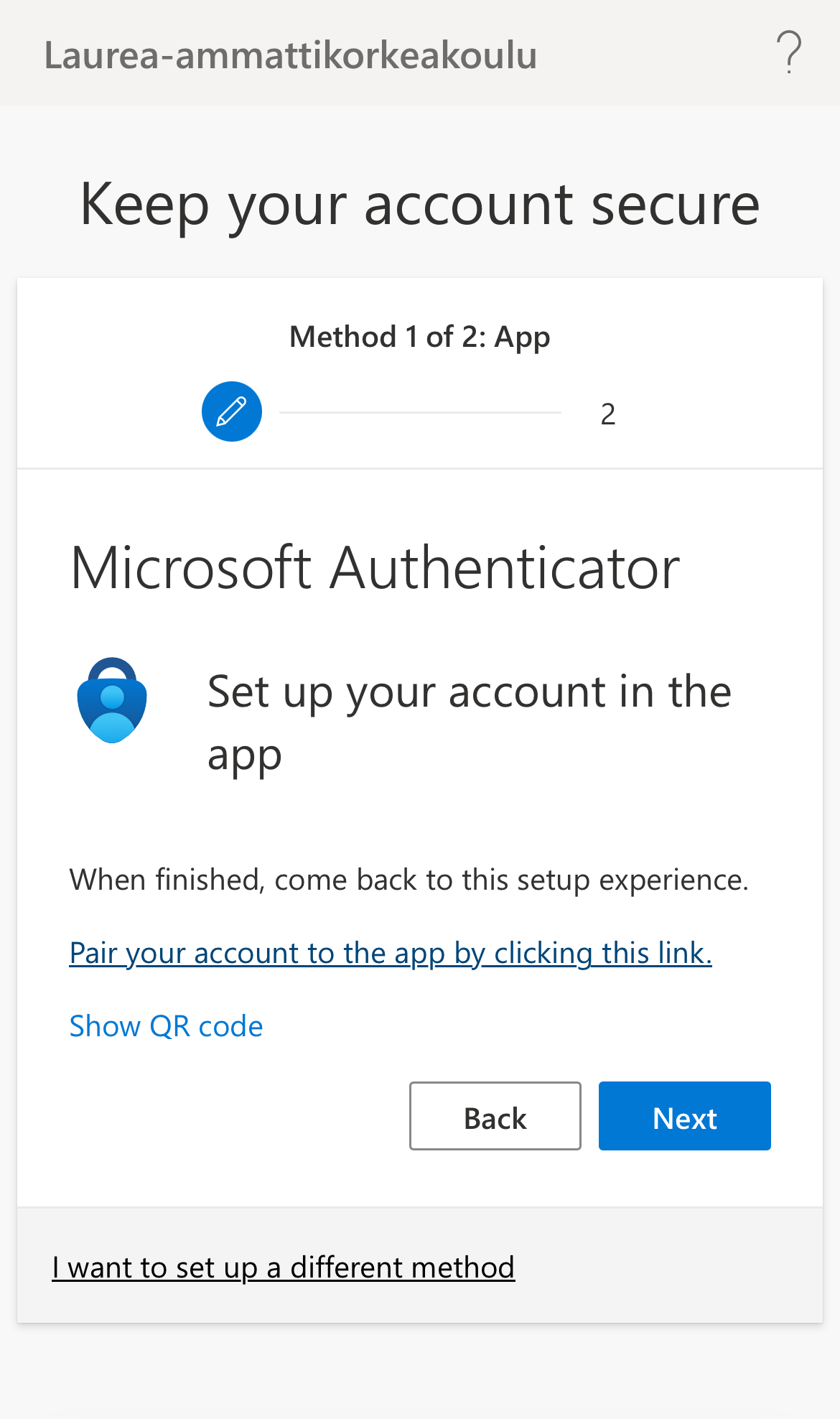The image size is (840, 1419).
Task: Click the Laurea-ammattikorkeakoulu header title
Action: coord(291,55)
